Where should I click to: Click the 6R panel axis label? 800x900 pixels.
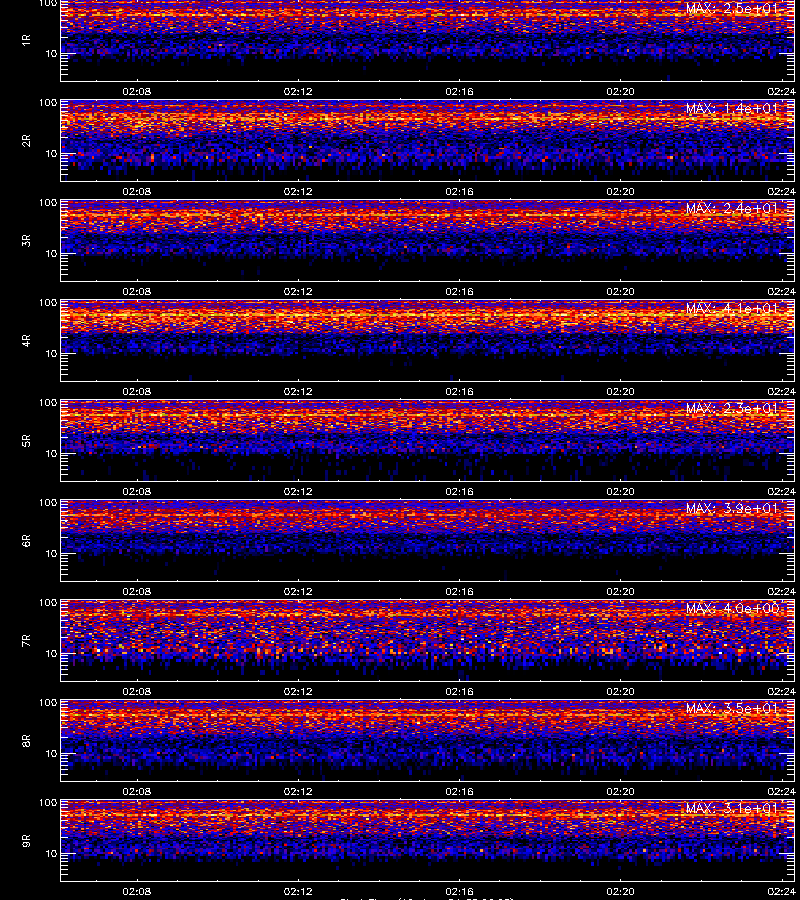pos(26,540)
